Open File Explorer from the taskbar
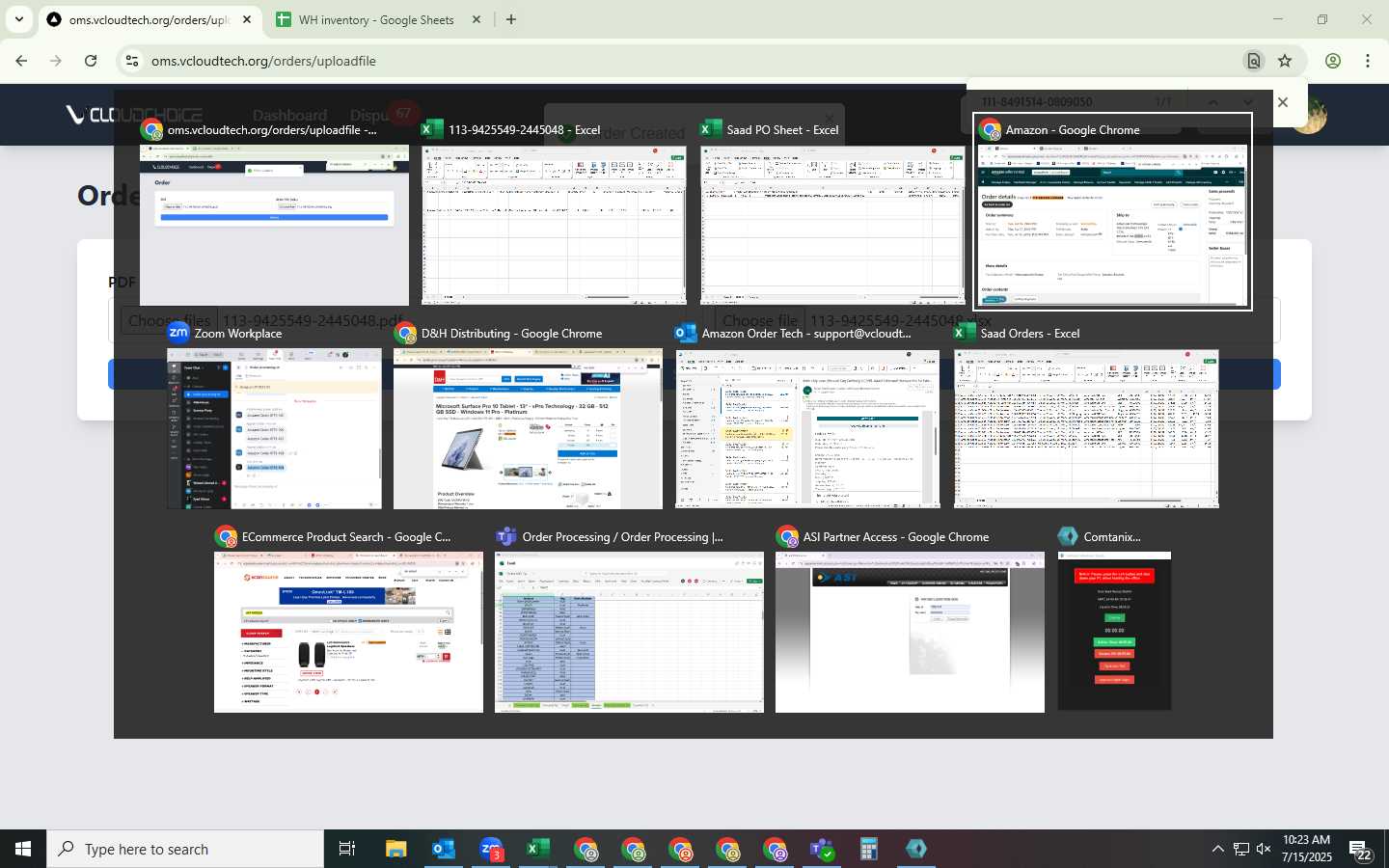This screenshot has height=868, width=1389. pyautogui.click(x=396, y=849)
